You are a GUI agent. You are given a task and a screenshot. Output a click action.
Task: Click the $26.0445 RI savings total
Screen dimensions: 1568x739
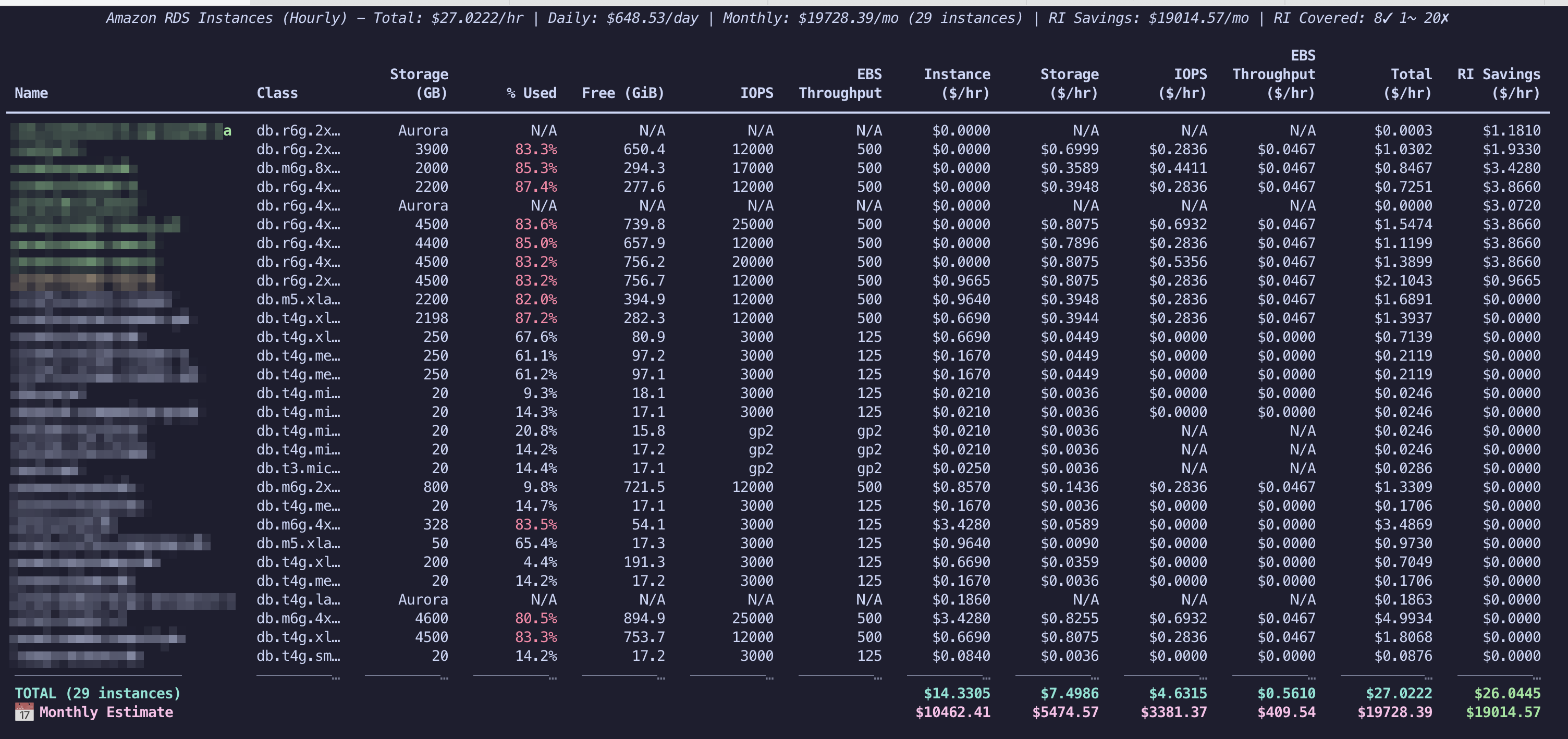1506,693
